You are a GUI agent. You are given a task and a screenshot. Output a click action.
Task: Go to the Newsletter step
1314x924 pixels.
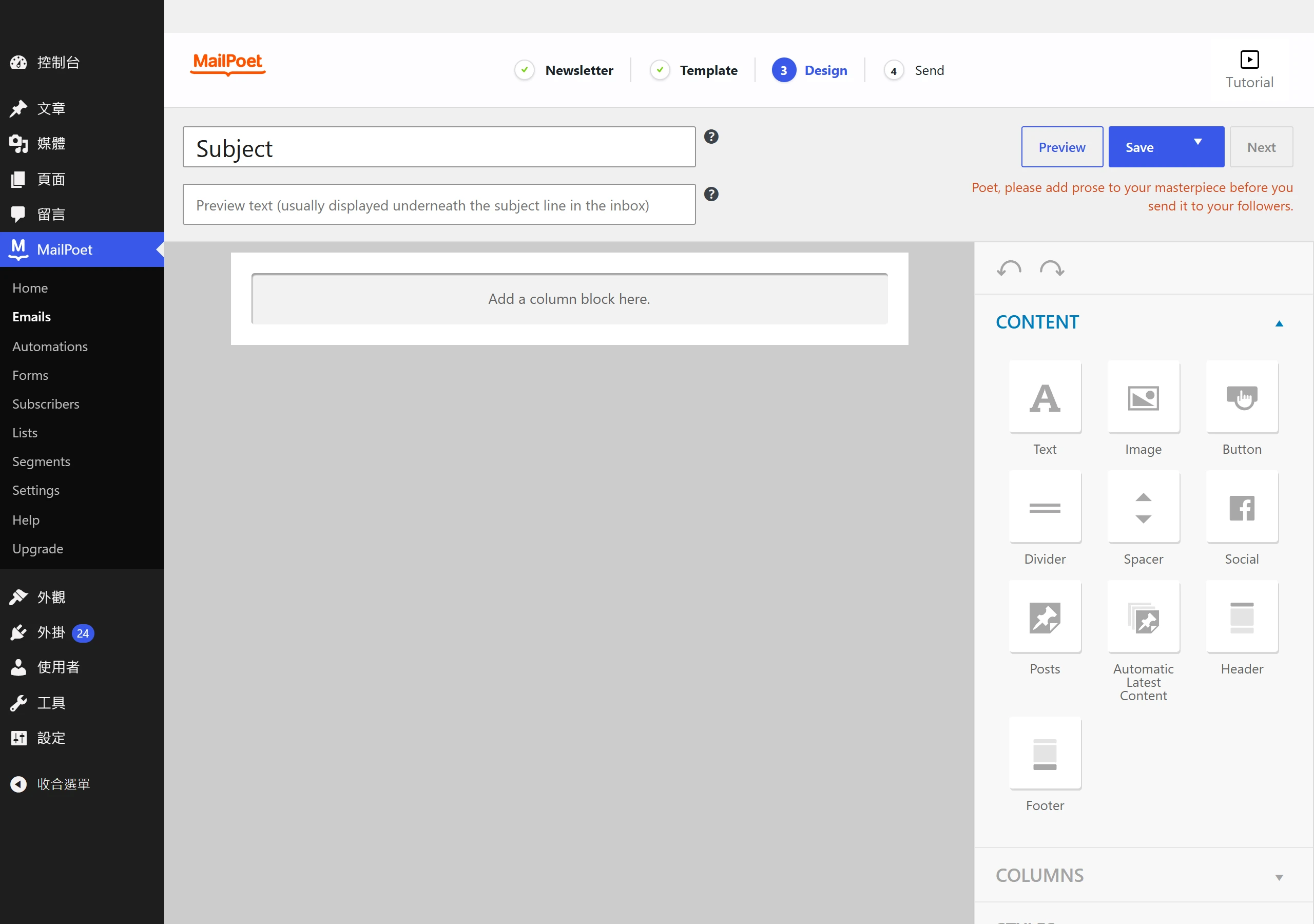[x=564, y=70]
